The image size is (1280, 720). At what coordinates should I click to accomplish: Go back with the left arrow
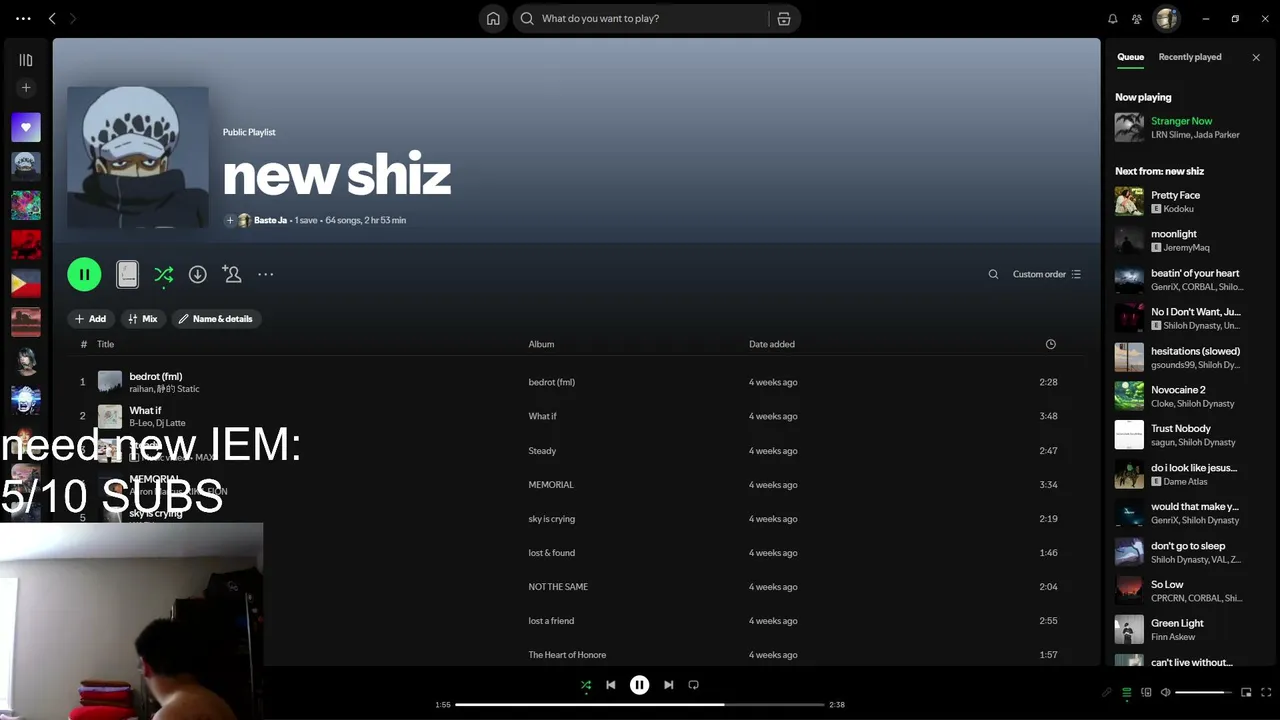52,18
